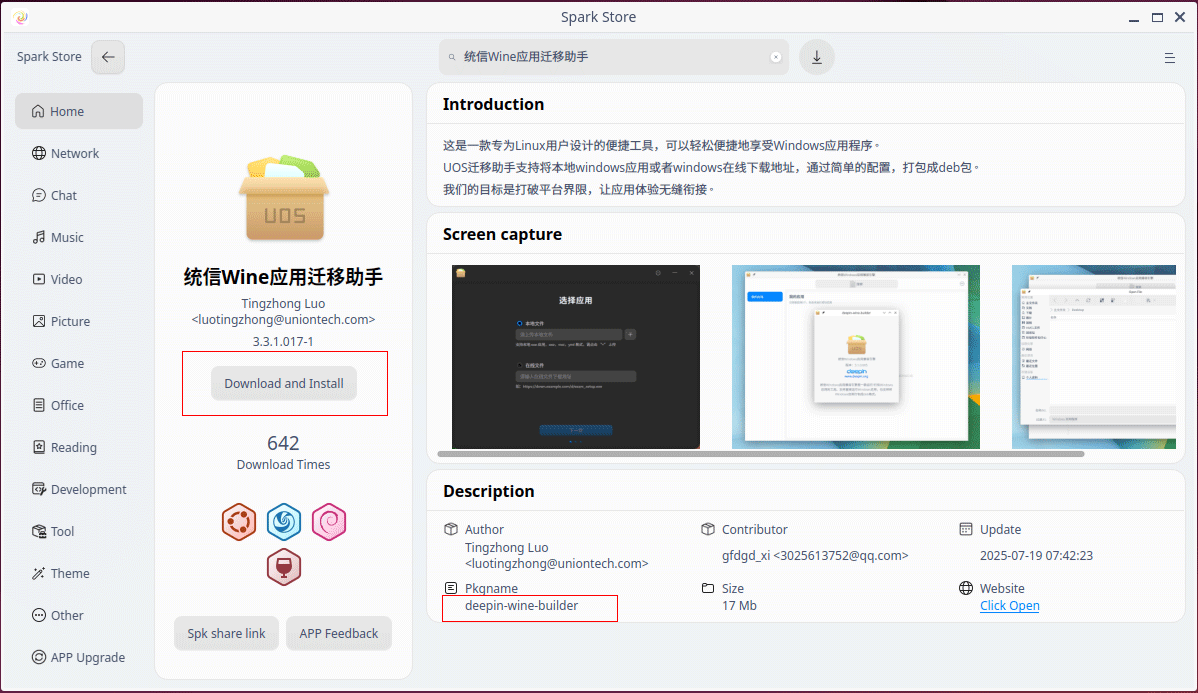The height and width of the screenshot is (693, 1198).
Task: Open the Click Open website link
Action: click(x=1009, y=606)
